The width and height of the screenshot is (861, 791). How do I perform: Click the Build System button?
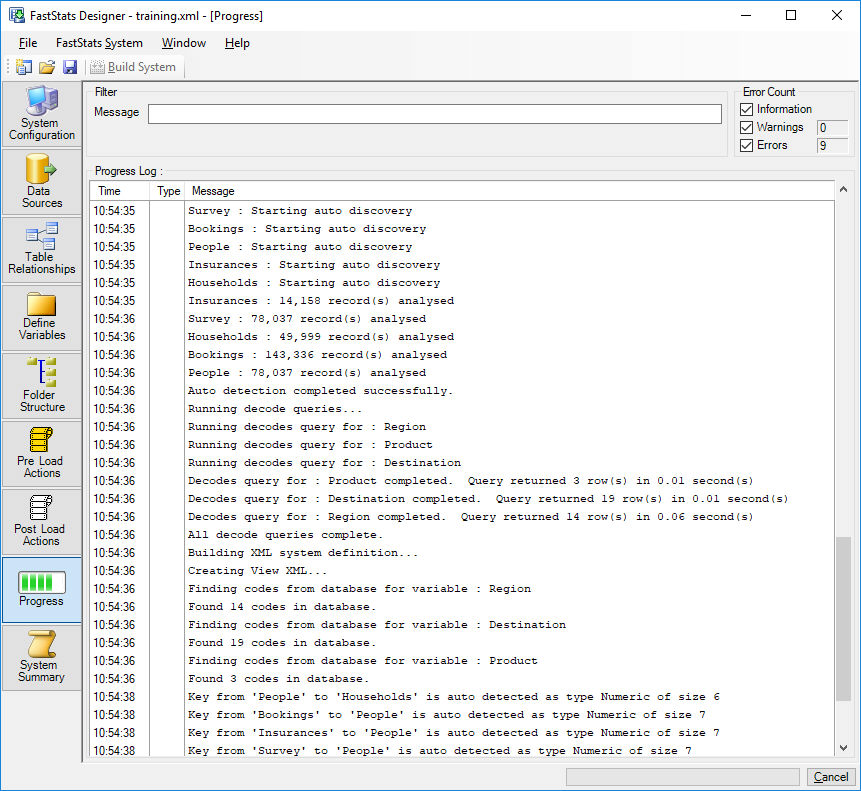133,67
